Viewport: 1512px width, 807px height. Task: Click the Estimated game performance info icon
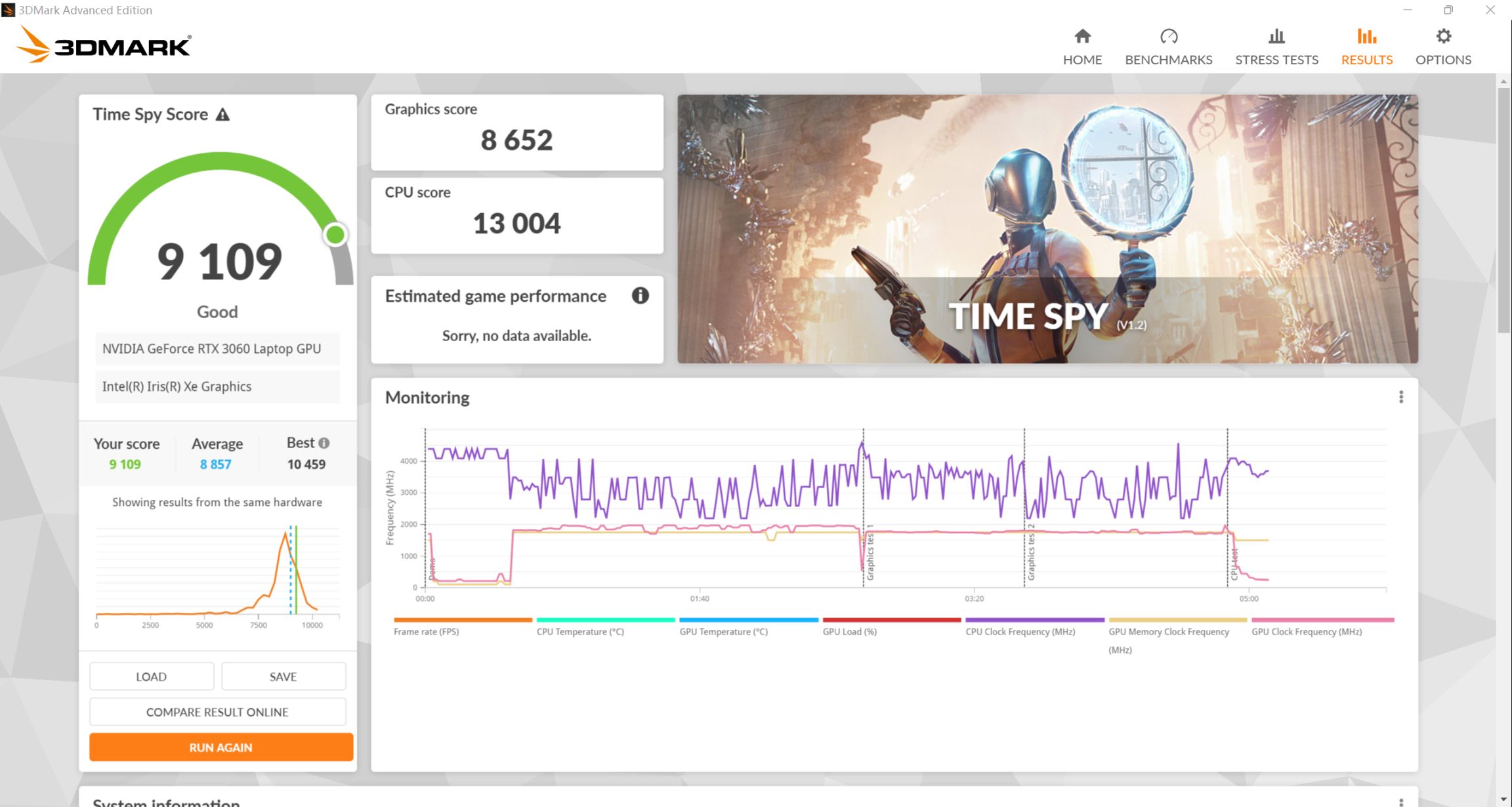640,296
